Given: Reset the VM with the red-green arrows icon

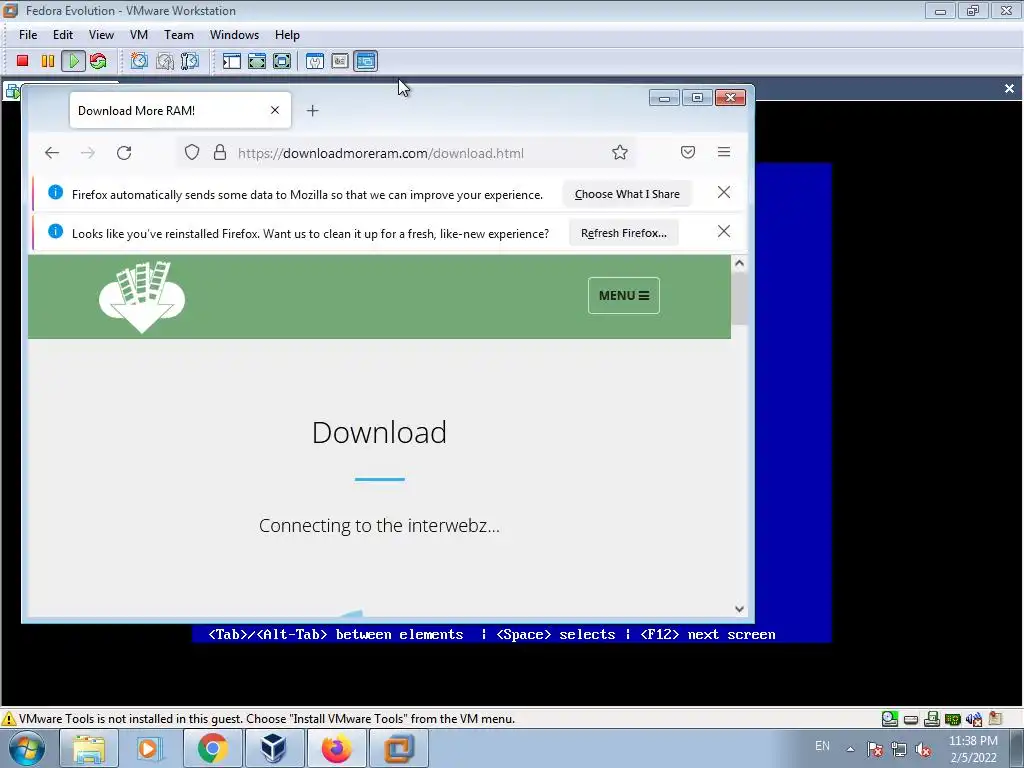Looking at the screenshot, I should click(98, 61).
